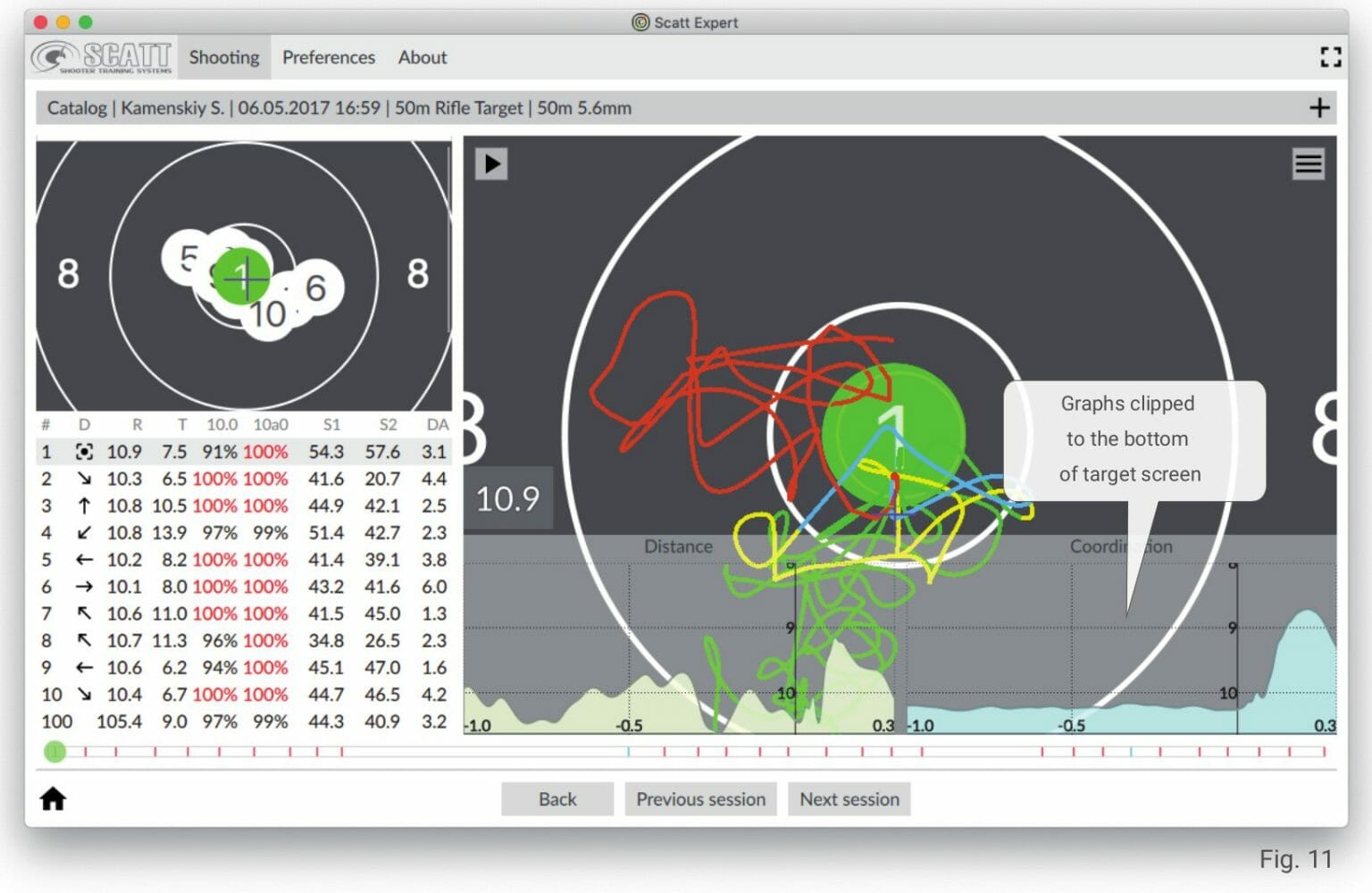Add a new session with the plus icon
Image resolution: width=1372 pixels, height=893 pixels.
(1319, 108)
